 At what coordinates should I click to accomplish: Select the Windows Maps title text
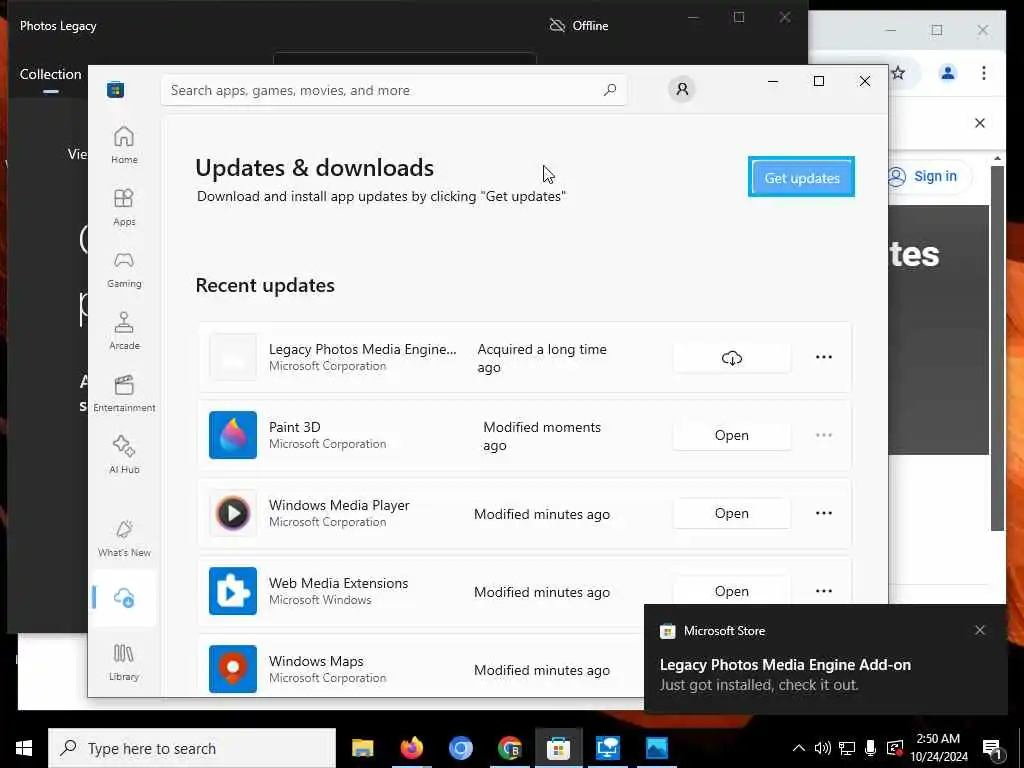[316, 662]
